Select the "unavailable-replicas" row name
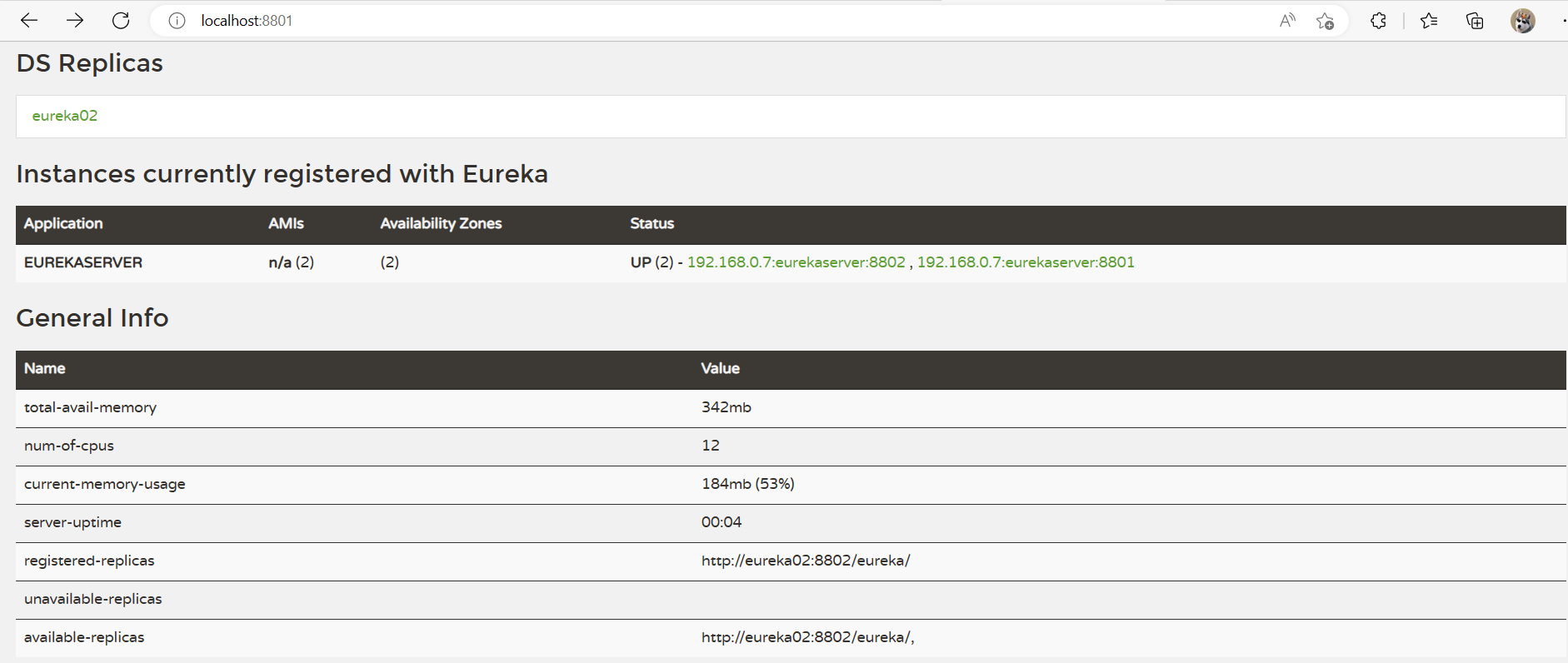The image size is (1568, 663). tap(93, 599)
